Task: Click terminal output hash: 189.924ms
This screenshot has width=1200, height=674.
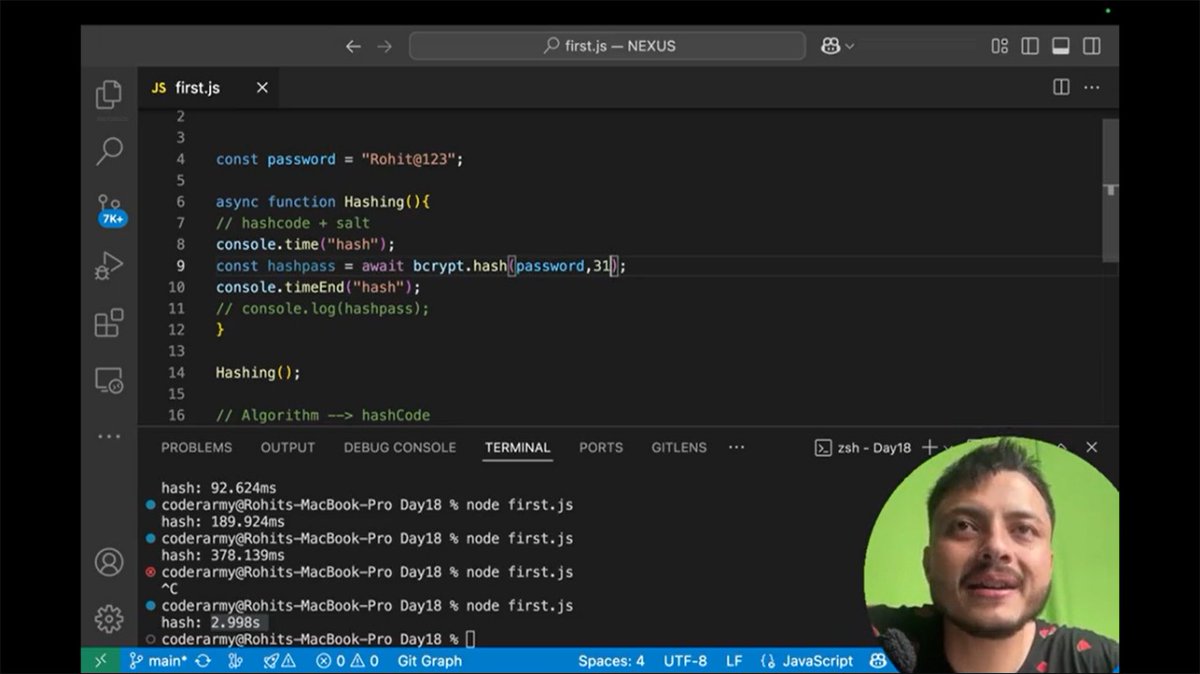Action: coord(223,522)
